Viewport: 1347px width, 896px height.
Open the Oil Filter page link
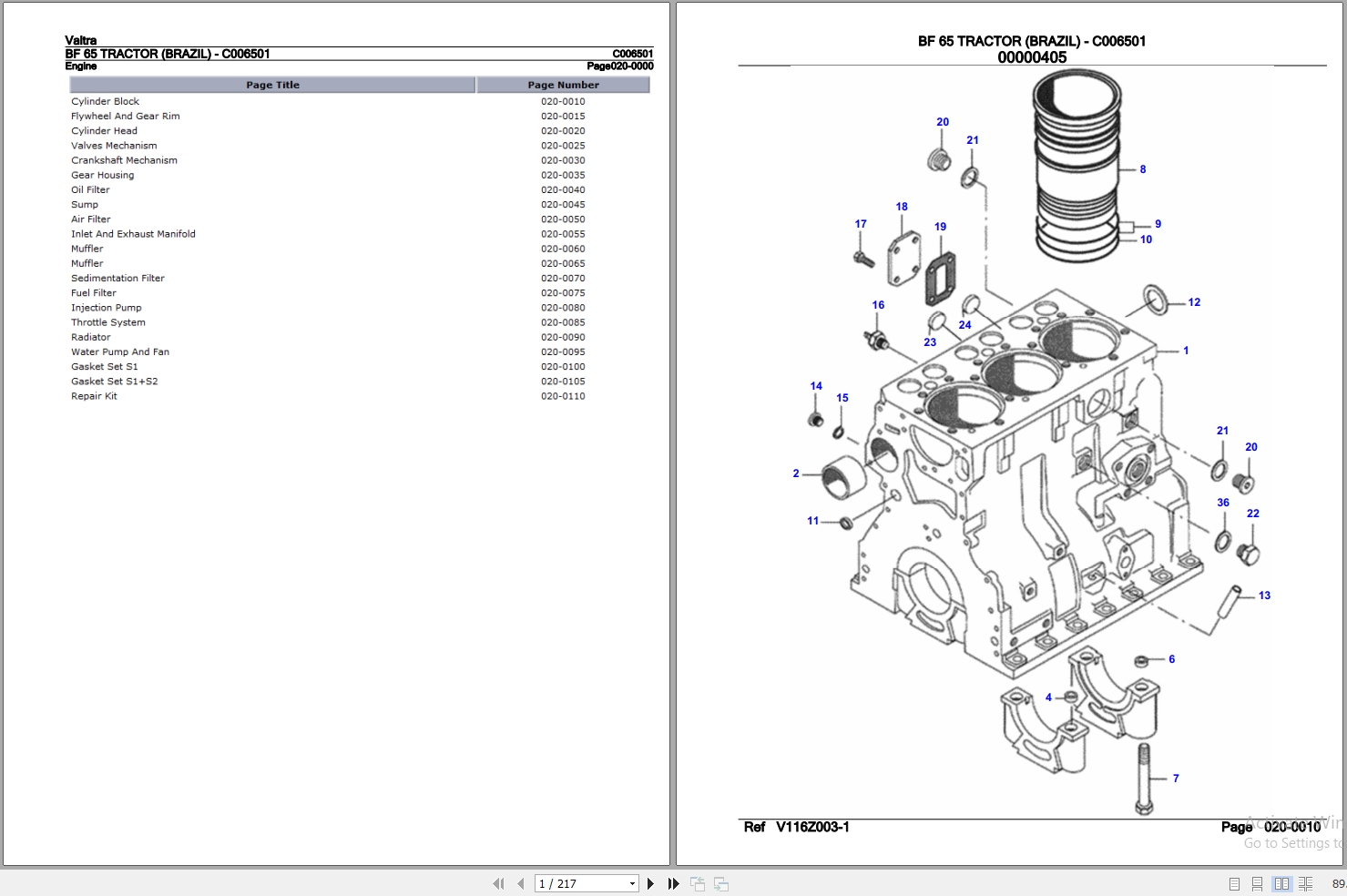coord(89,189)
